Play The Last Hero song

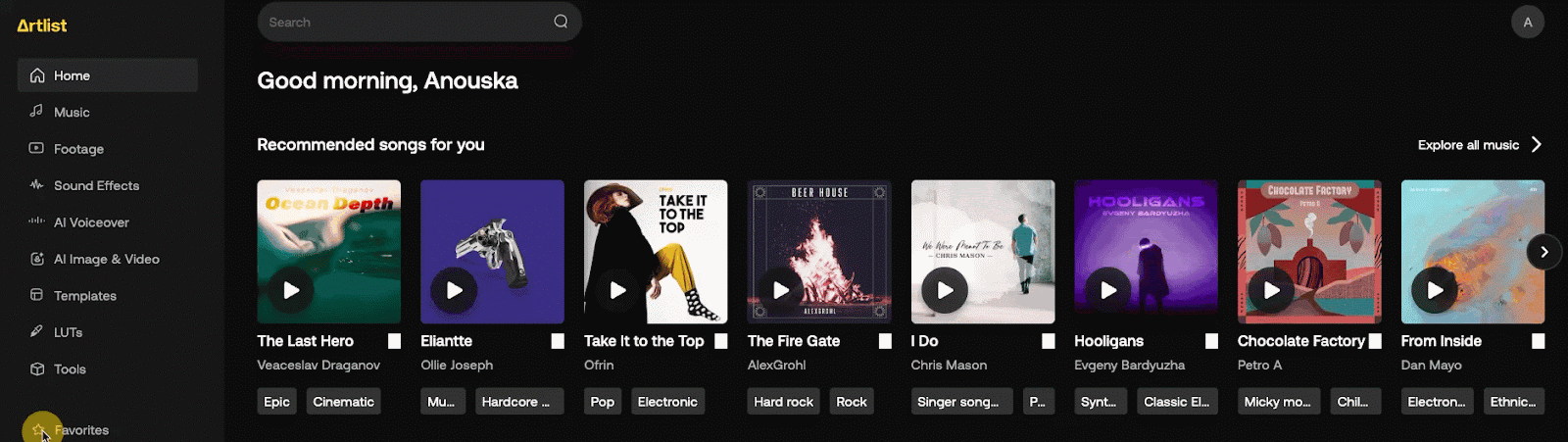[x=291, y=290]
